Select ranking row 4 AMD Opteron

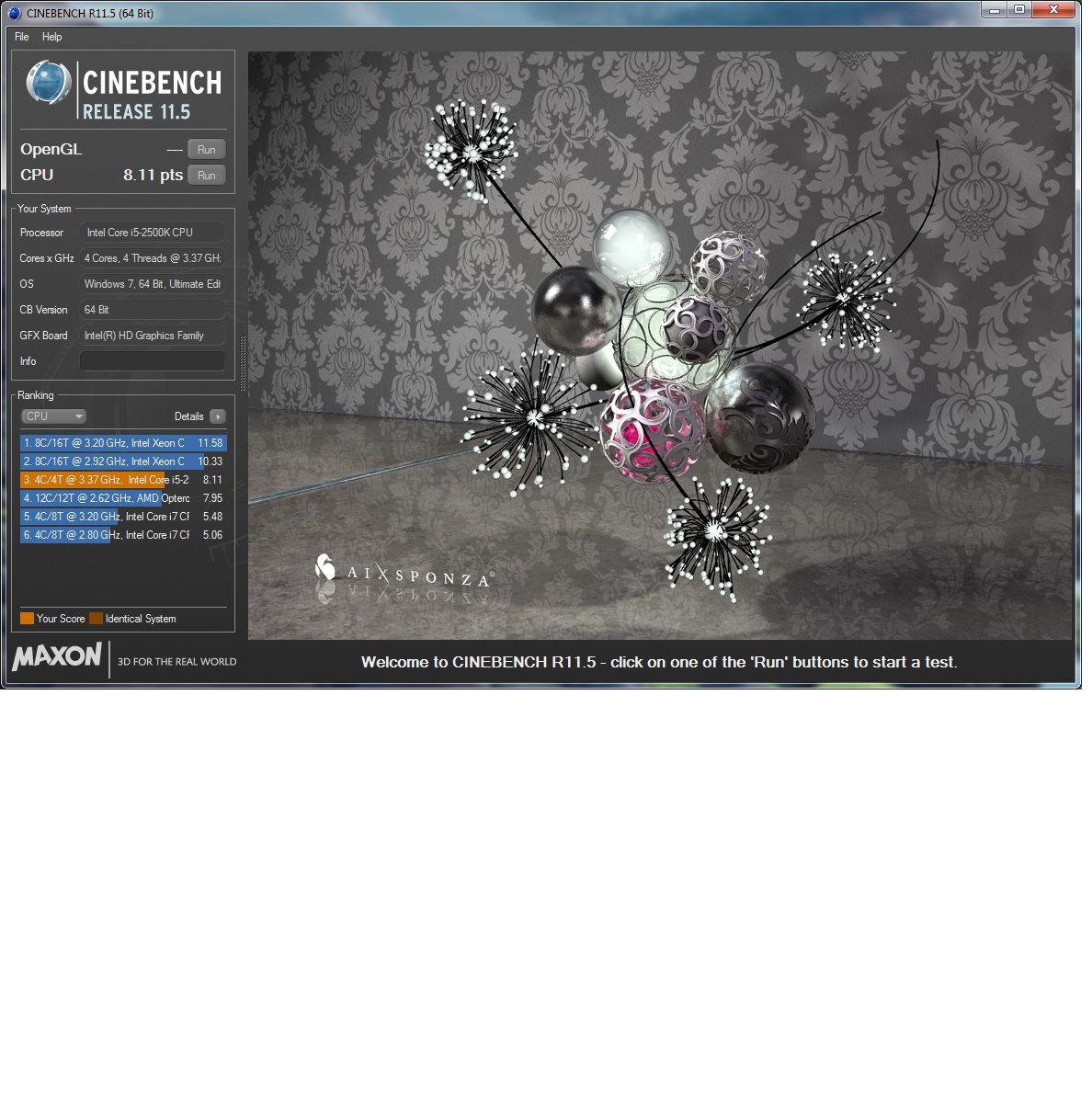pyautogui.click(x=123, y=498)
